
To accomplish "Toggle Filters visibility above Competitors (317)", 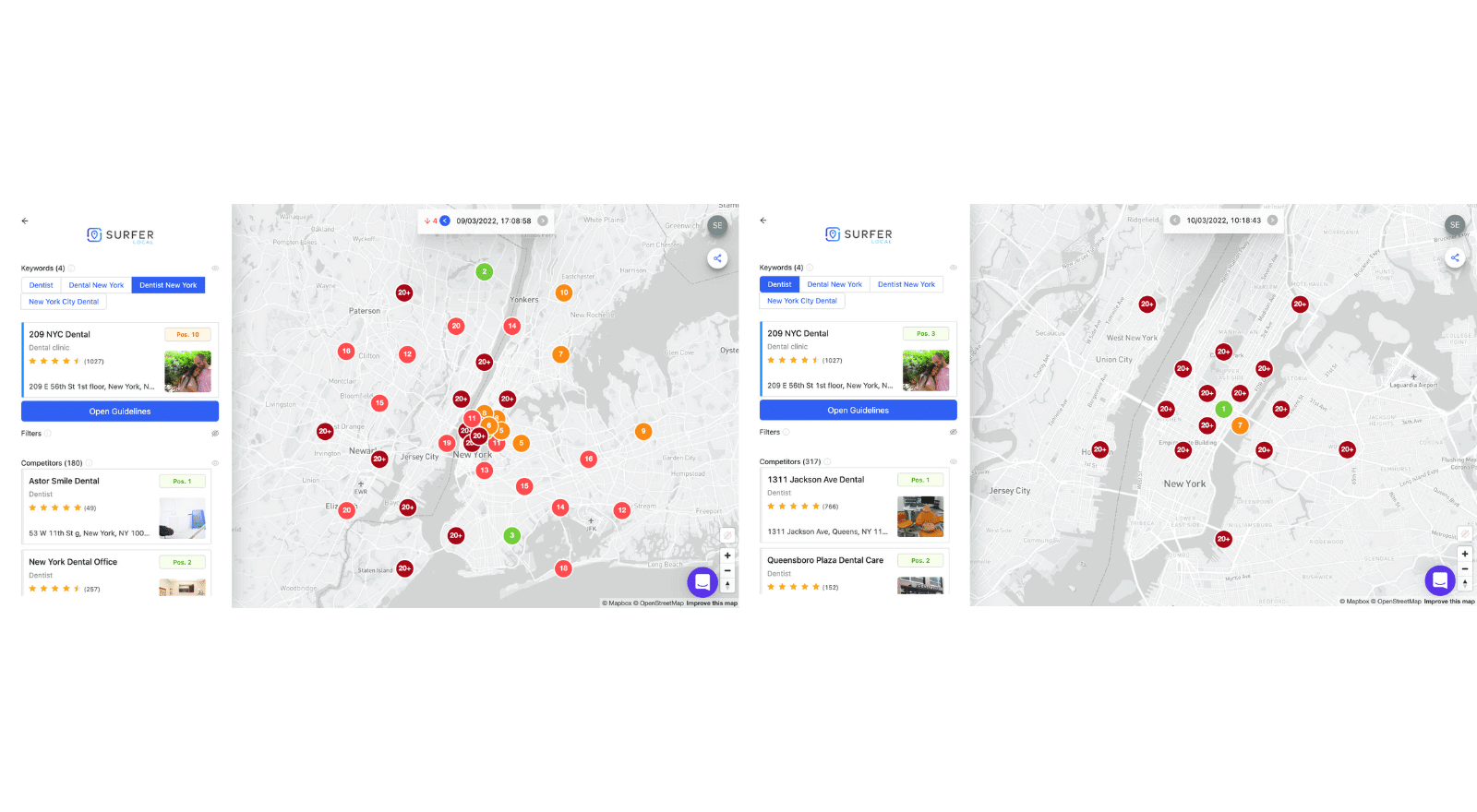I will (954, 432).
